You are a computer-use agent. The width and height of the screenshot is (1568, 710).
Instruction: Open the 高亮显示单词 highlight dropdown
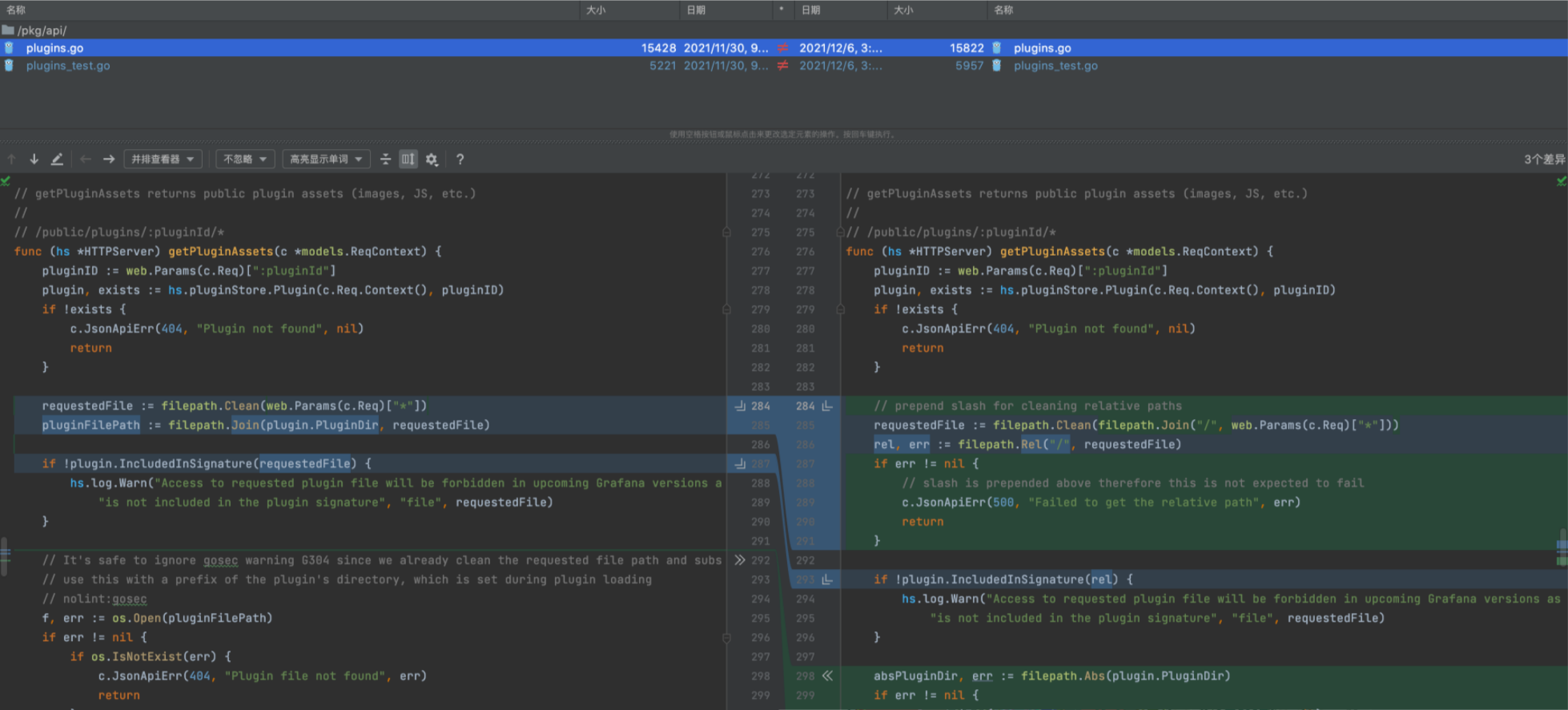(x=326, y=159)
